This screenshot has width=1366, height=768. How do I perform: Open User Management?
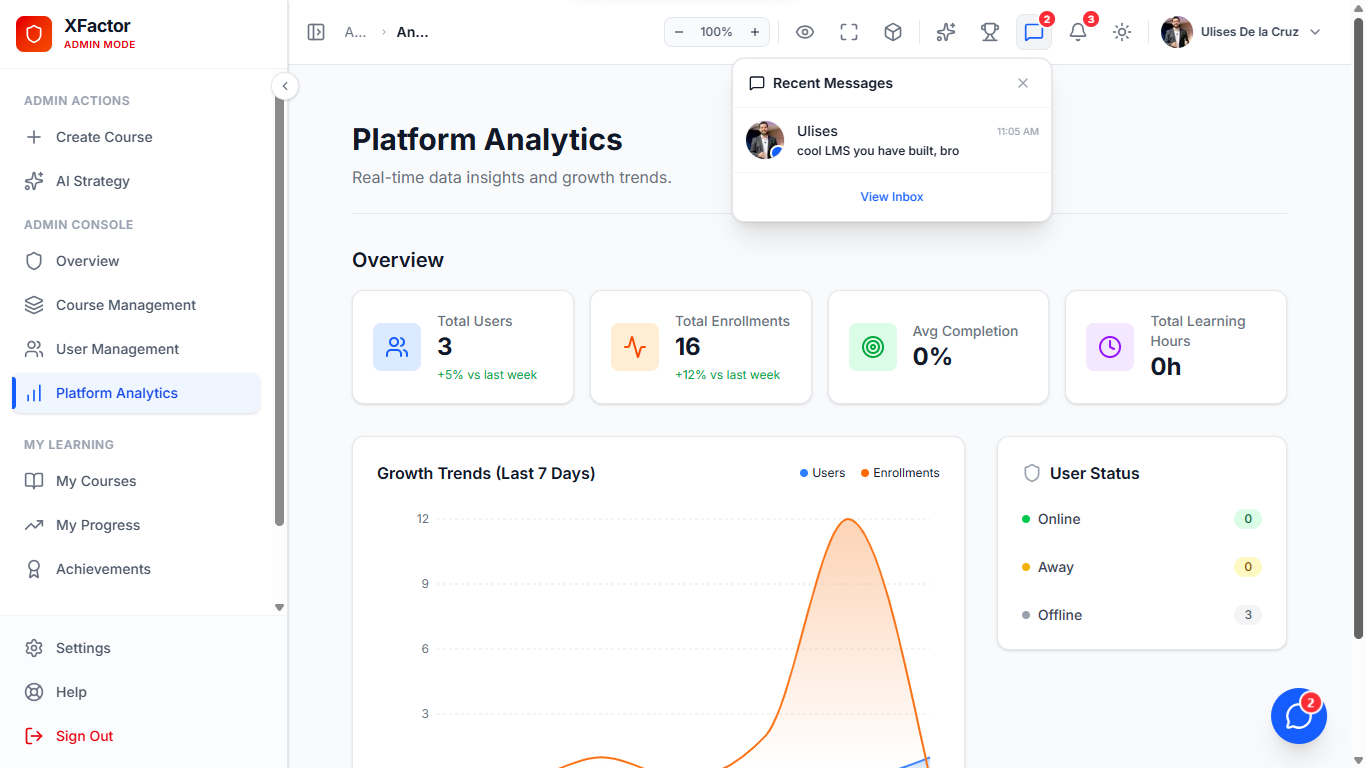(136, 349)
